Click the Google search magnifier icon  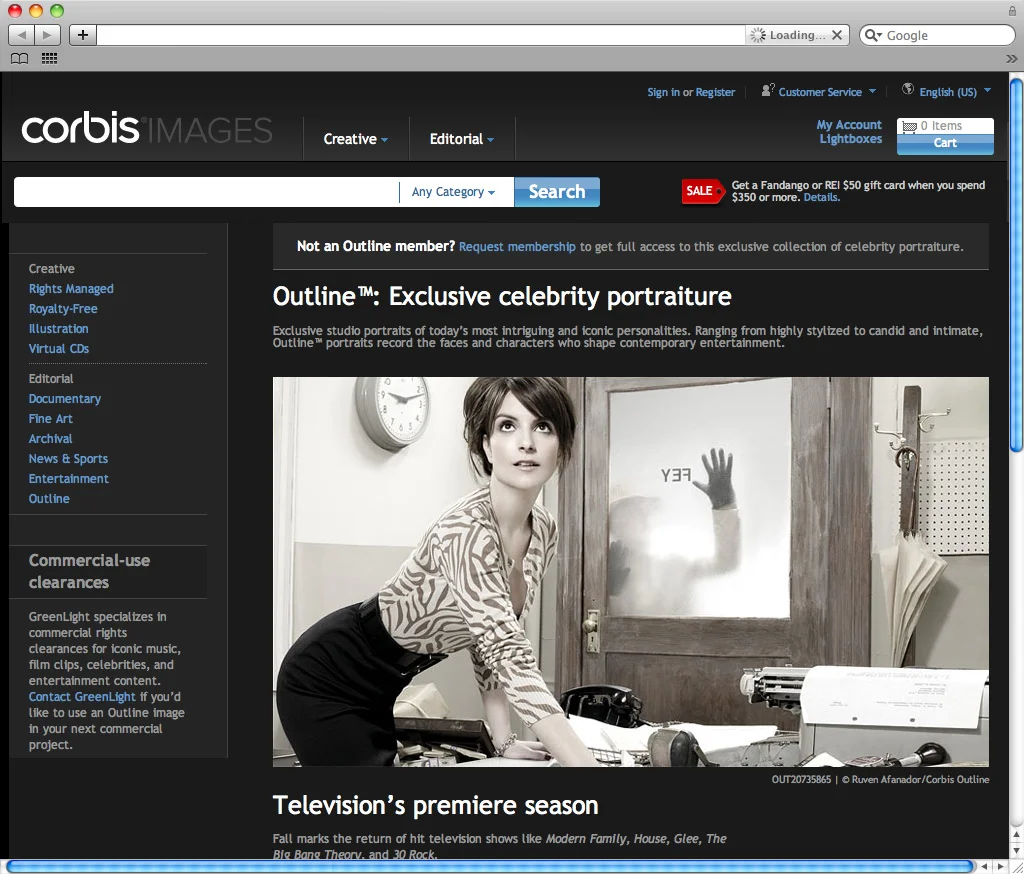(872, 35)
